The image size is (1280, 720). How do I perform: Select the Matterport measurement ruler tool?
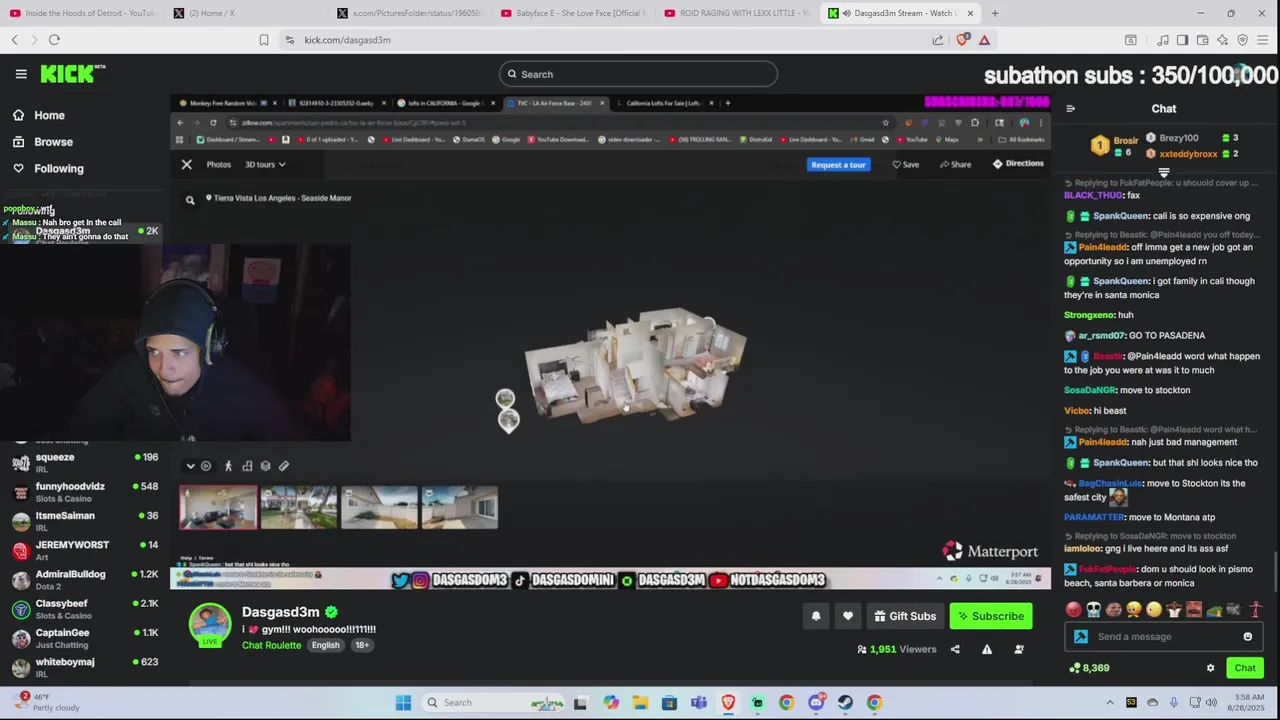point(284,466)
